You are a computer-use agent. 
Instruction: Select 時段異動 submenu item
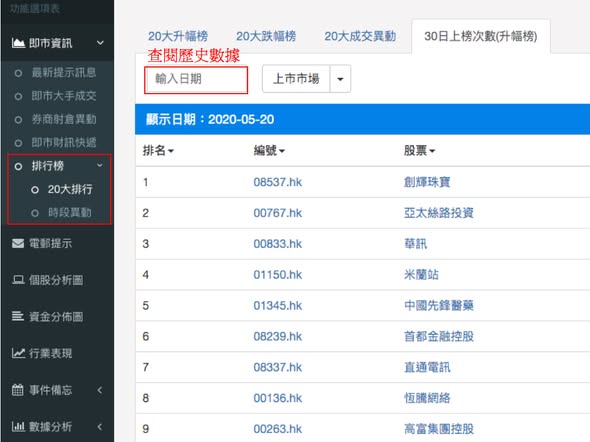(x=70, y=213)
